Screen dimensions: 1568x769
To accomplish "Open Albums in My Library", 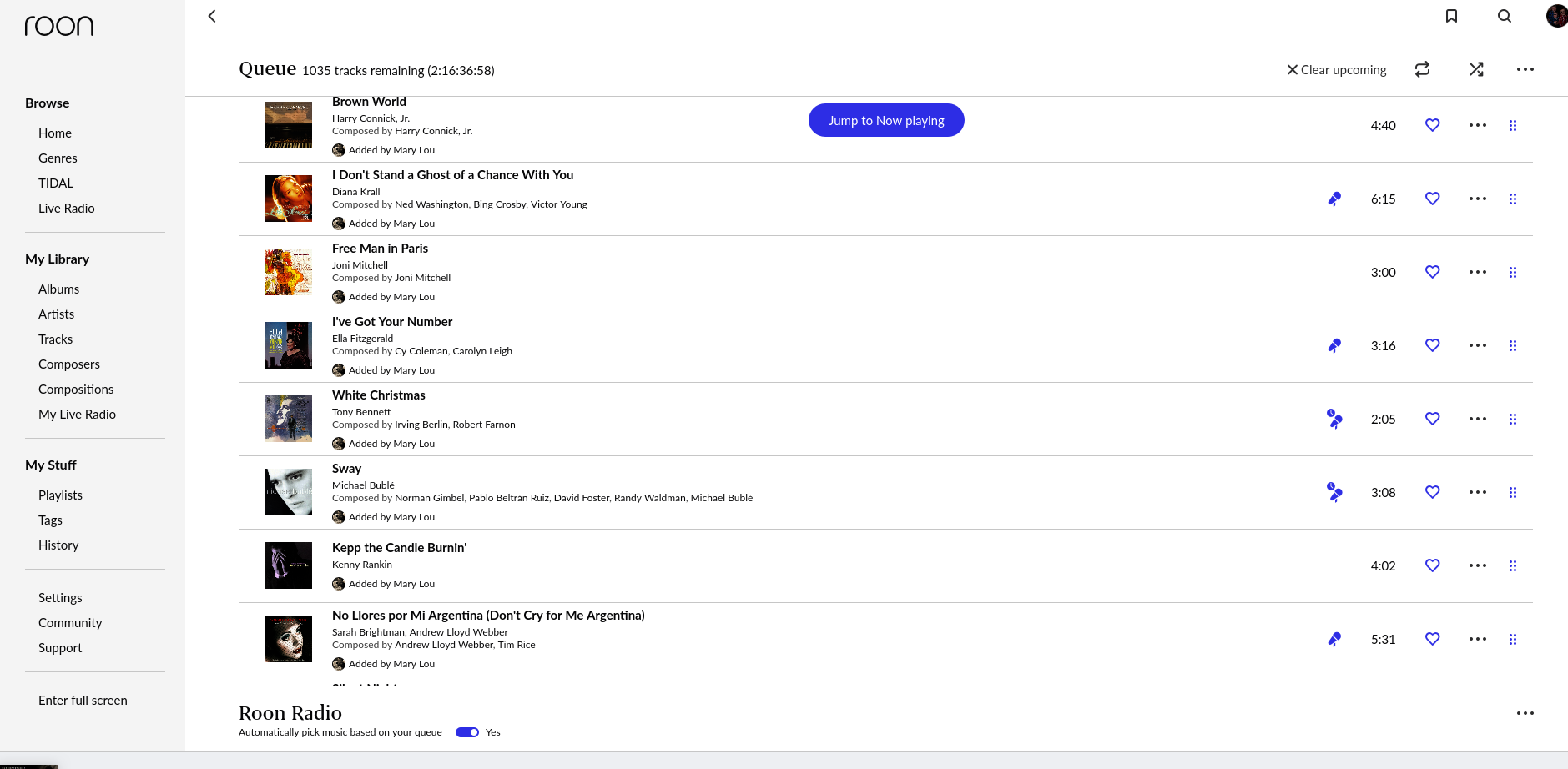I will [59, 289].
